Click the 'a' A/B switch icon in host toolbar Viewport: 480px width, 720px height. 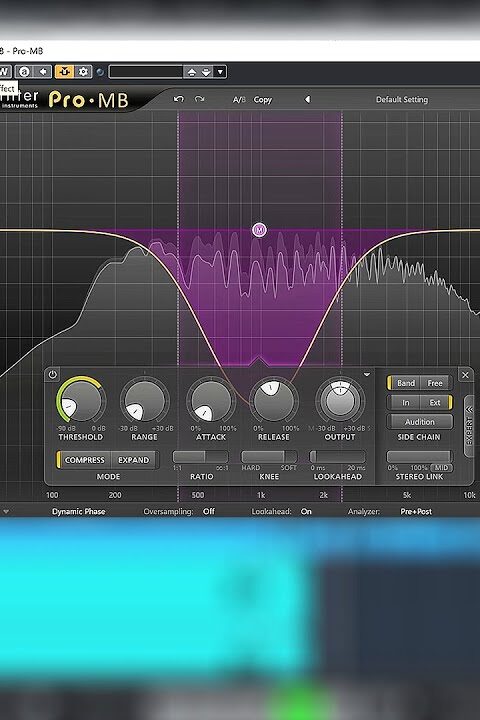pyautogui.click(x=24, y=72)
